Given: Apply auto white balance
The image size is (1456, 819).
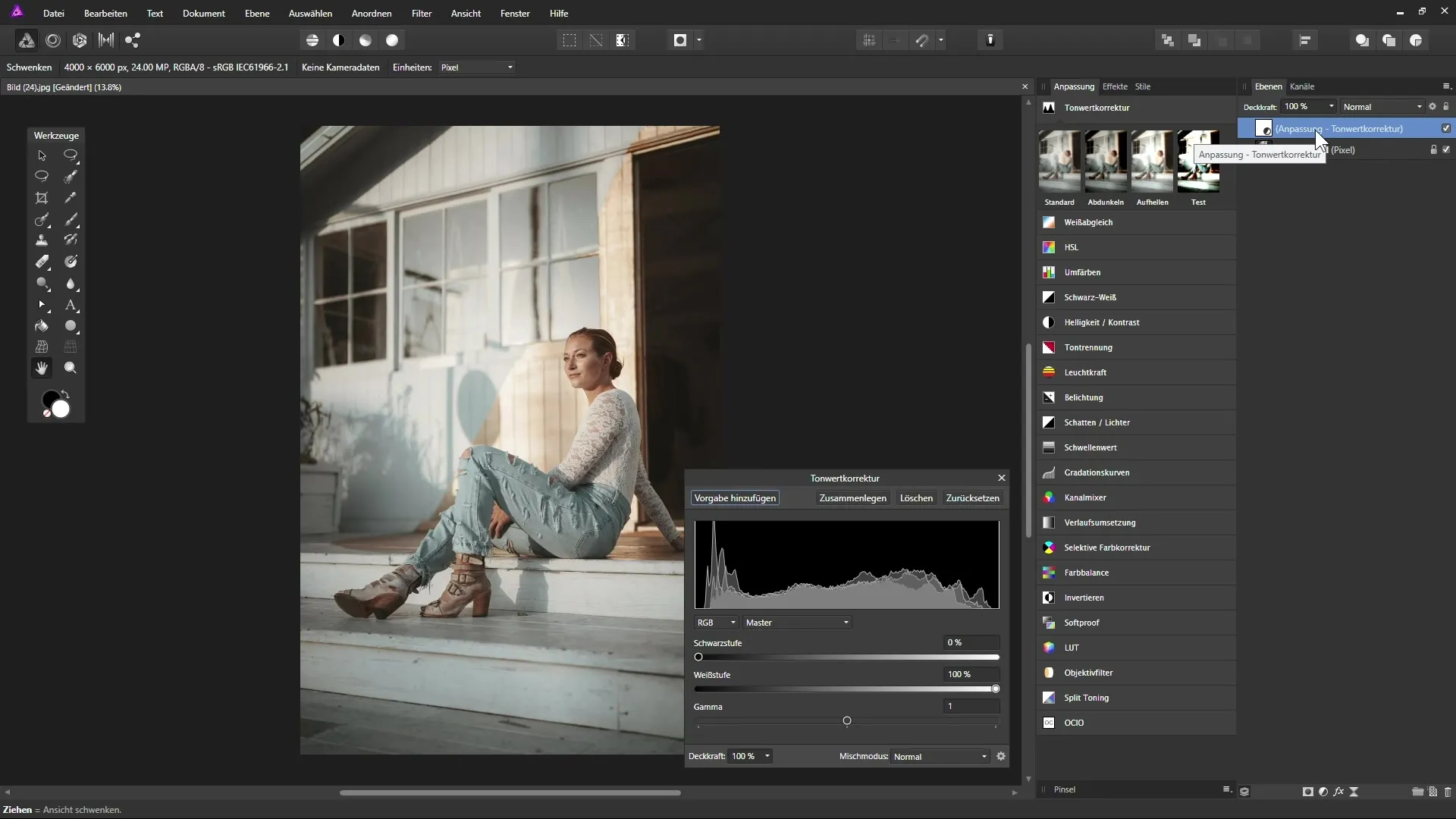Looking at the screenshot, I should pos(392,40).
